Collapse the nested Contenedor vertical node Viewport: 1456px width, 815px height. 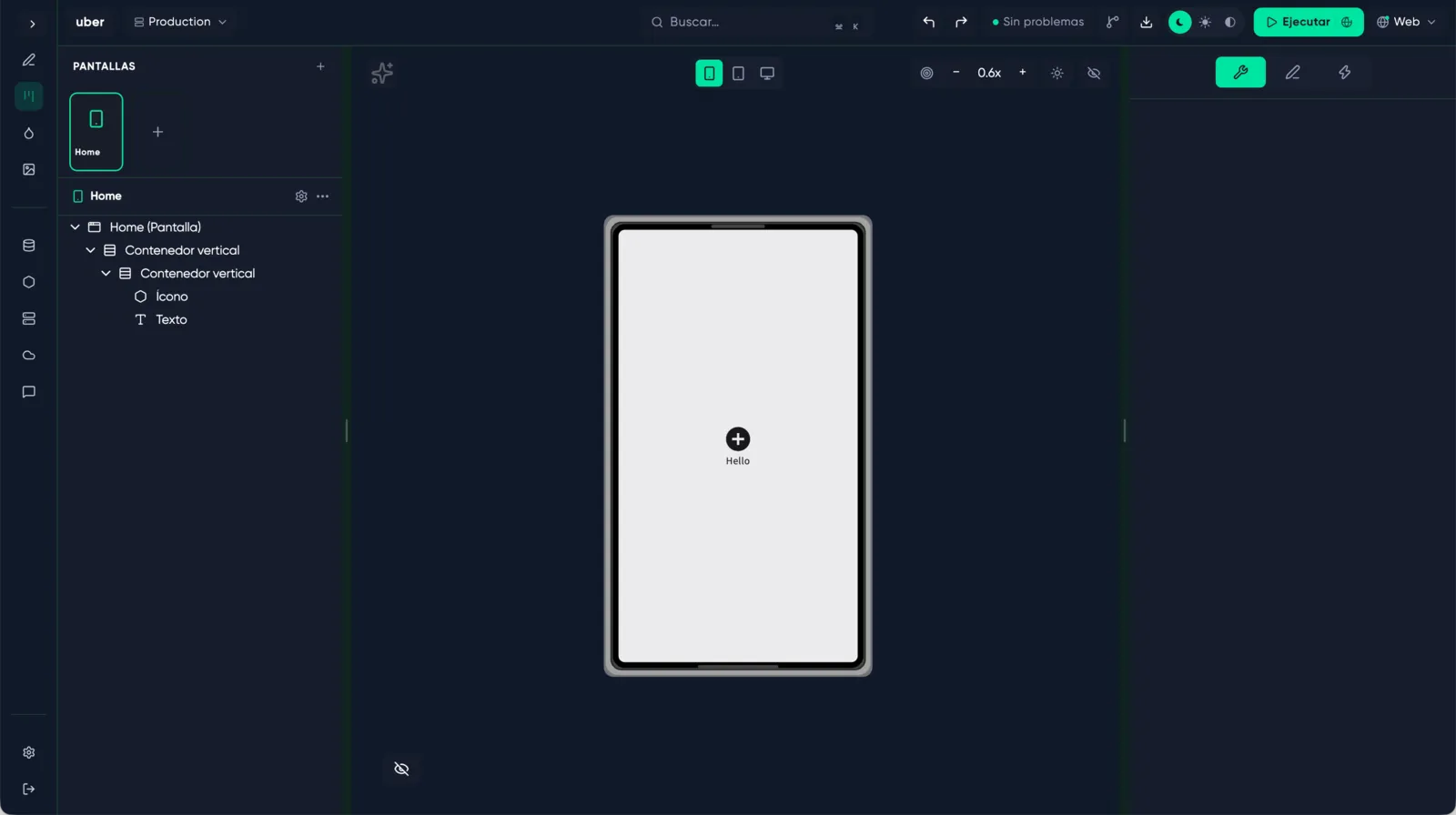(x=106, y=273)
